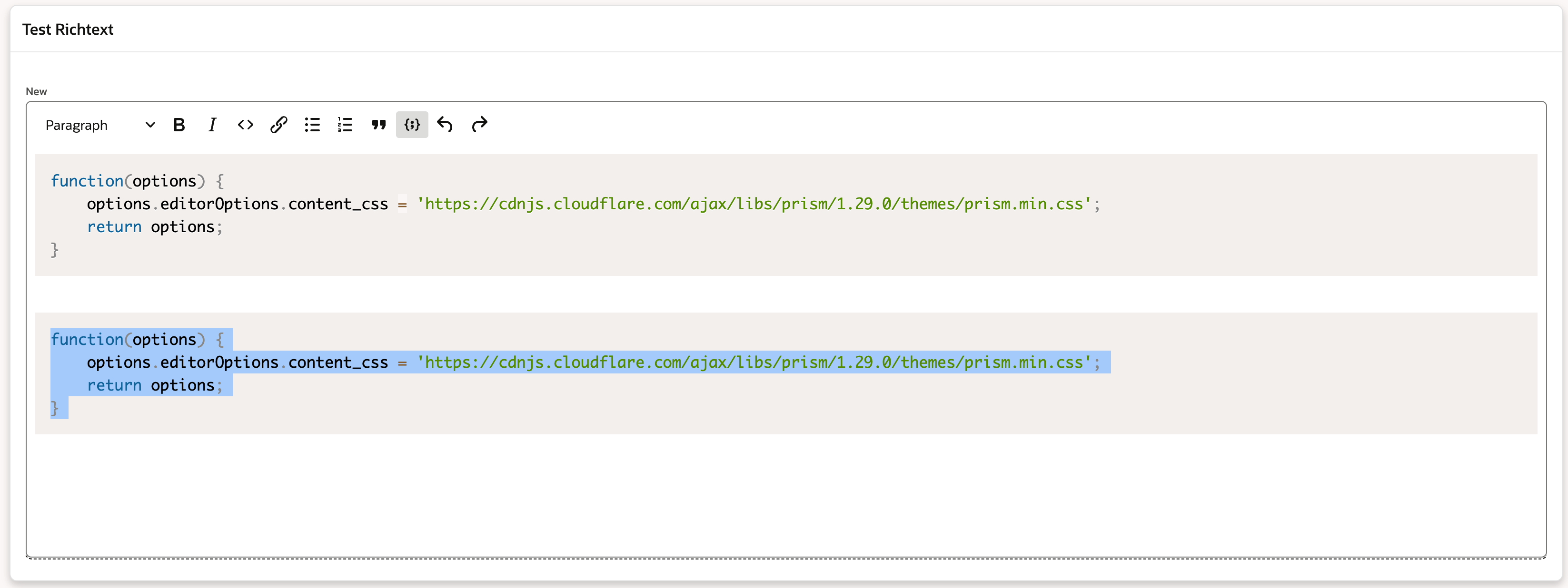Click the Test Richtext heading
Image resolution: width=1568 pixels, height=588 pixels.
[68, 29]
